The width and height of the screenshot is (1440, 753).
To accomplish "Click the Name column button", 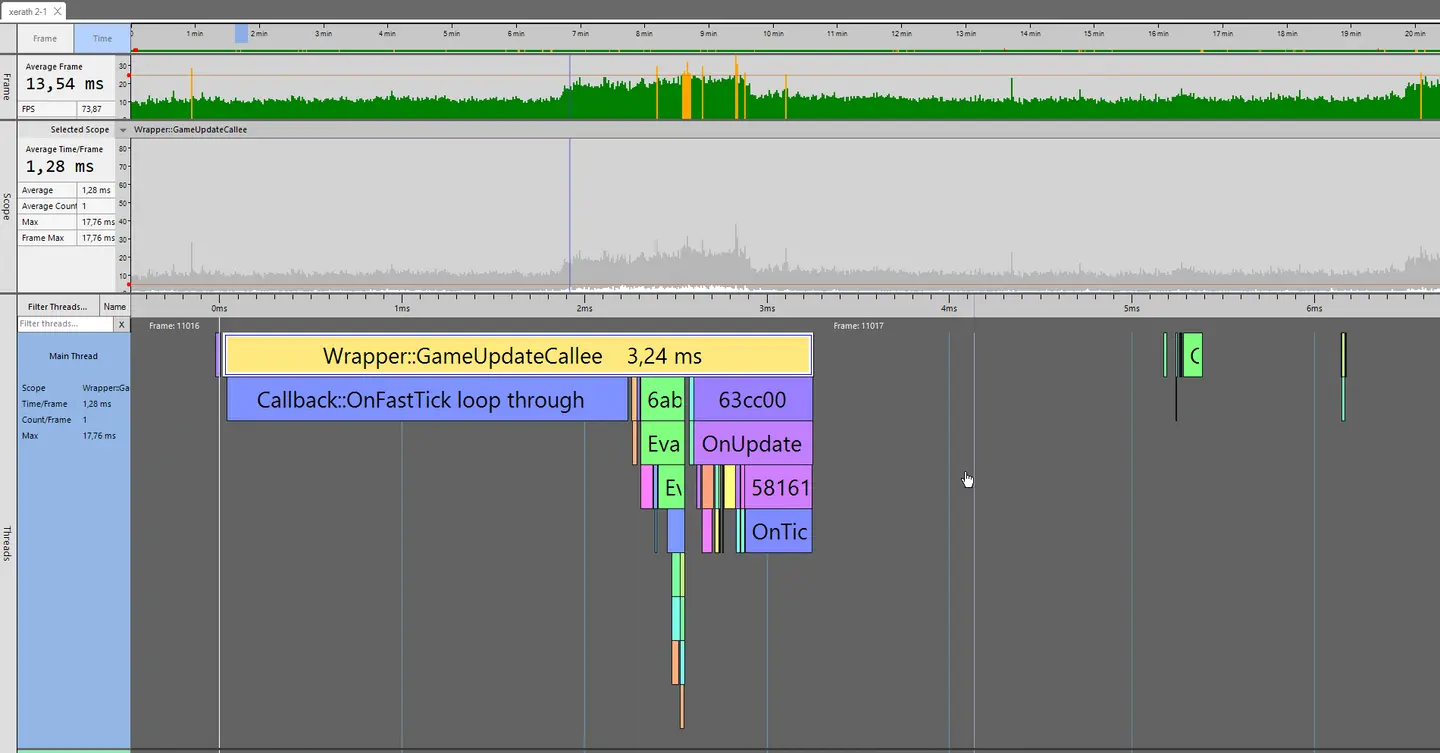I will 115,307.
